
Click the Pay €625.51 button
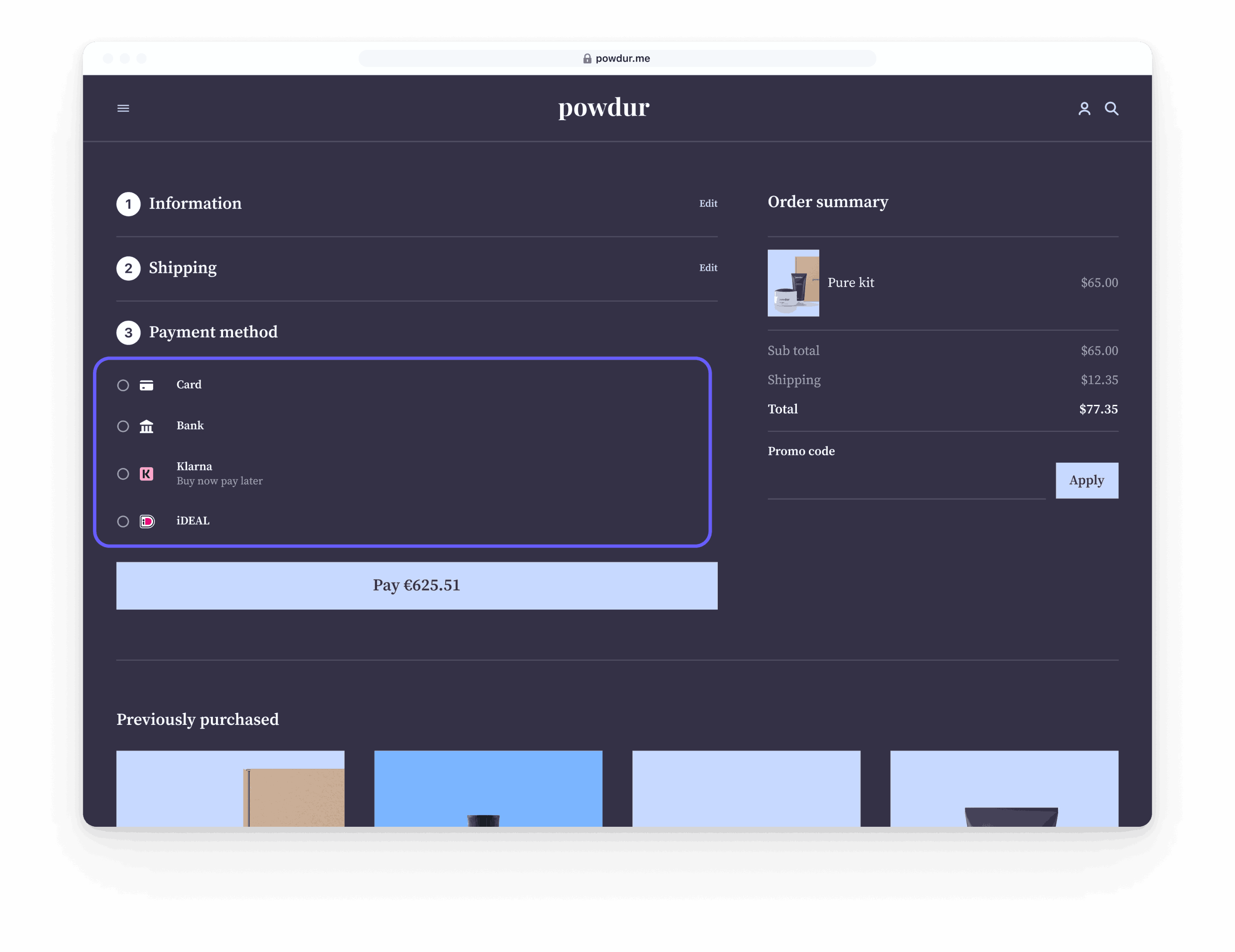416,586
